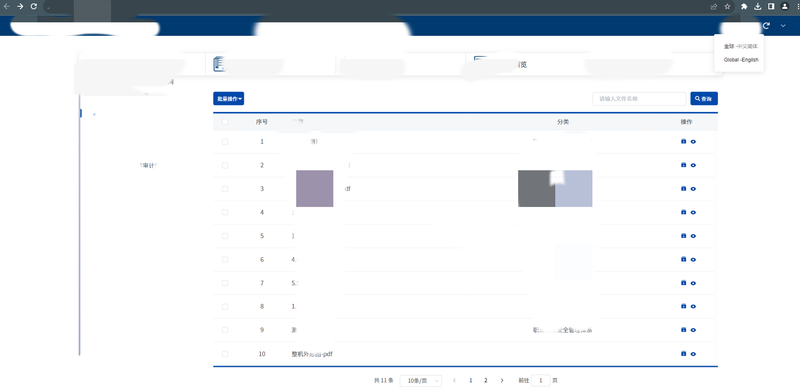Focus the file name search input
This screenshot has width=800, height=392.
pos(639,99)
